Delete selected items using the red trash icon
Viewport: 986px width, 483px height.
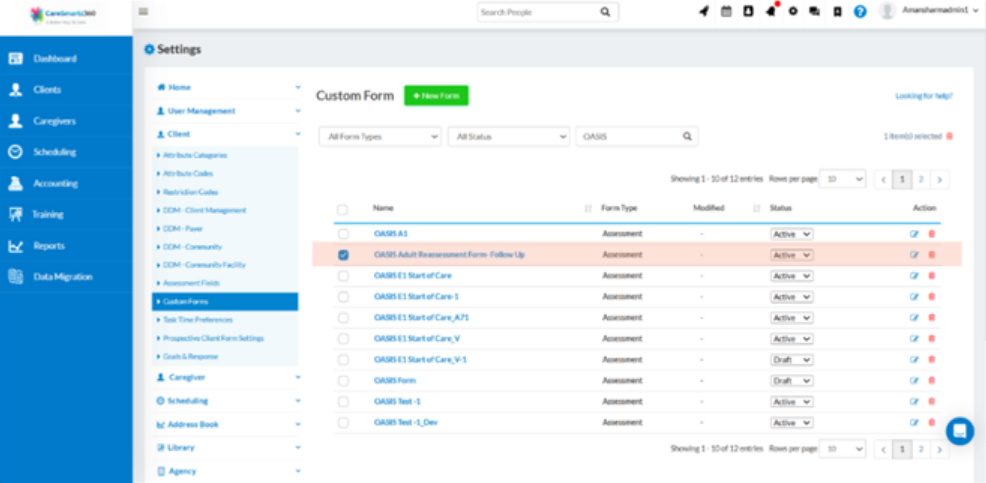pos(950,136)
